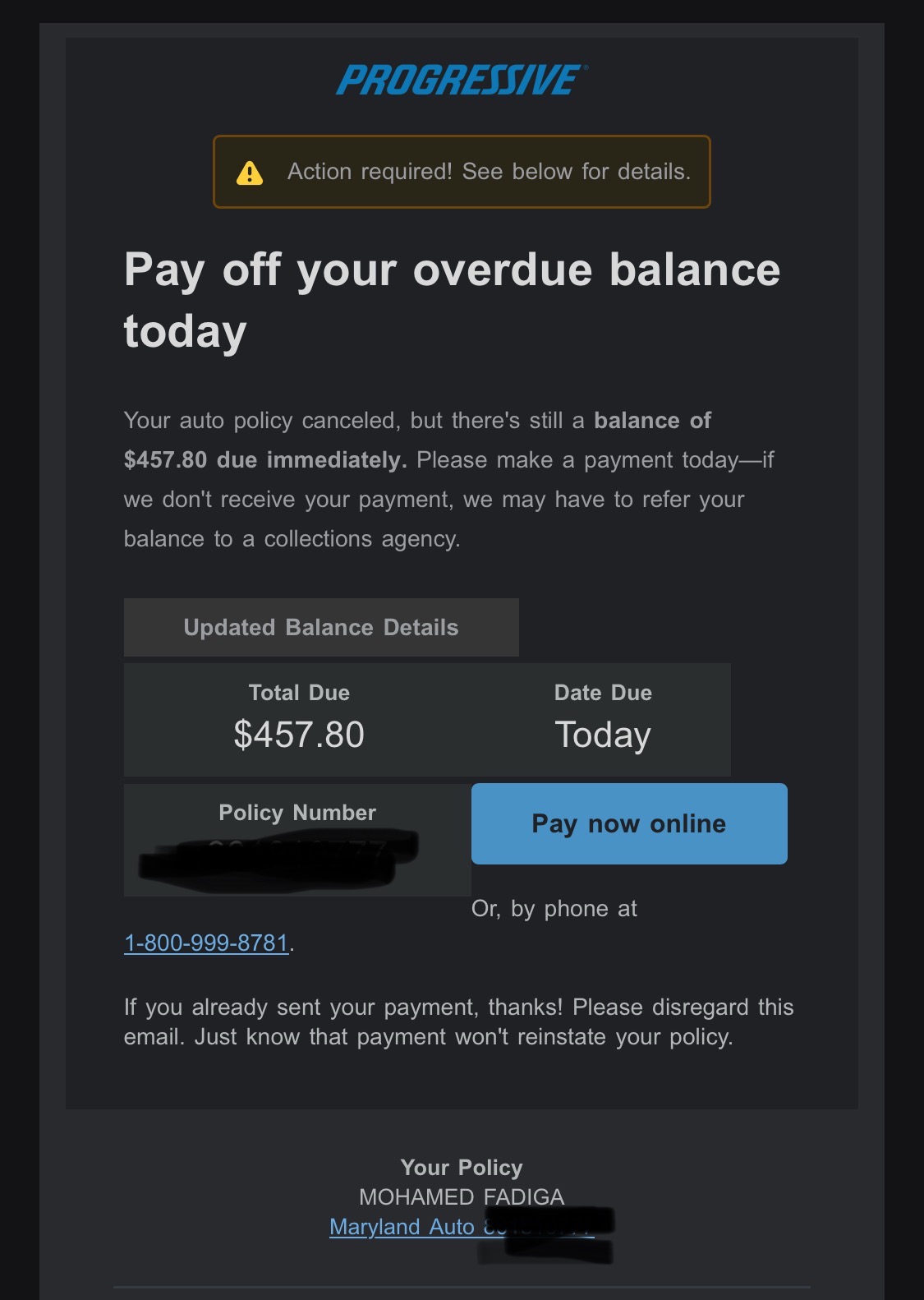
Task: Click the 'If you already sent your payment' paragraph
Action: tap(458, 1021)
